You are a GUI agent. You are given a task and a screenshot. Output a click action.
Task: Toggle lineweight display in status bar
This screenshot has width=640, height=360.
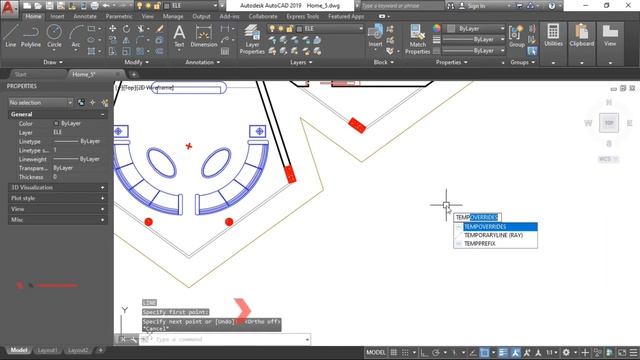click(x=503, y=352)
